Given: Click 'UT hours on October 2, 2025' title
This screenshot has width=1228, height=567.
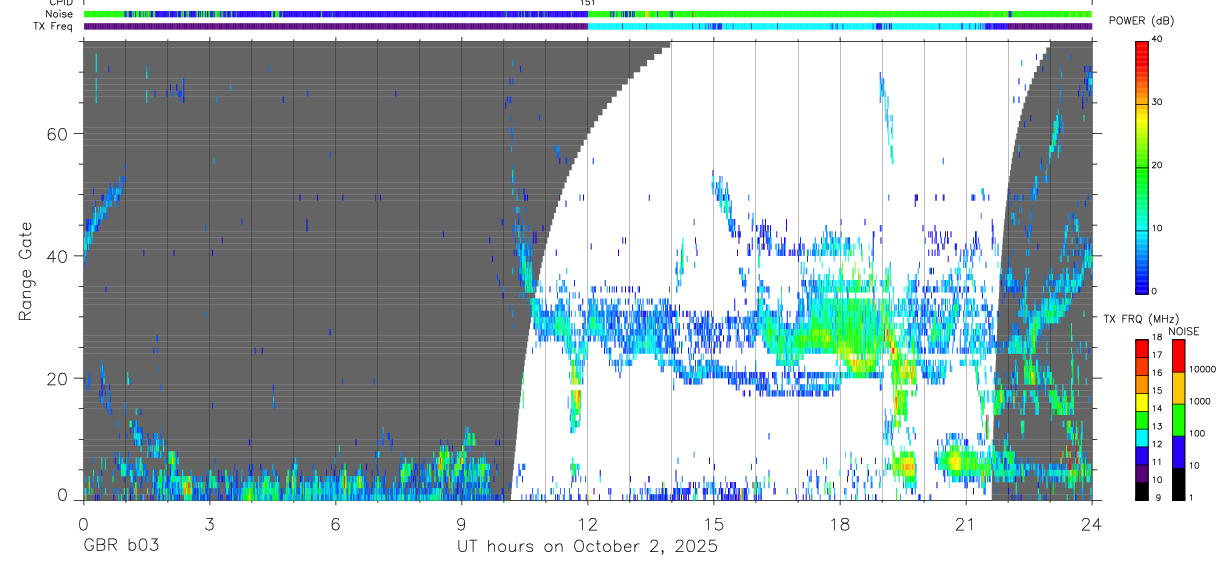Looking at the screenshot, I should 587,547.
